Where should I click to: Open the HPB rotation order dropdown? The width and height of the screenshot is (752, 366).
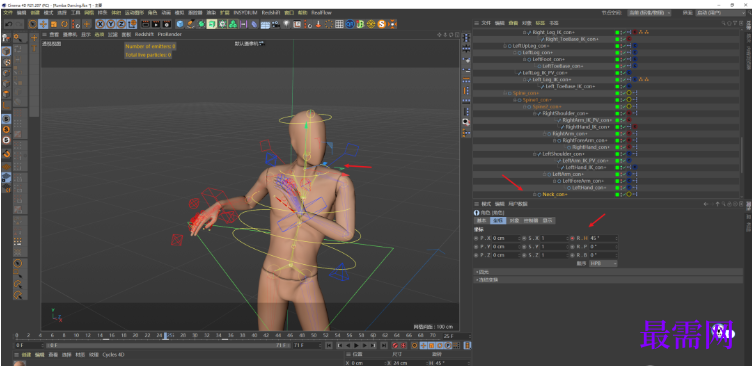point(603,263)
